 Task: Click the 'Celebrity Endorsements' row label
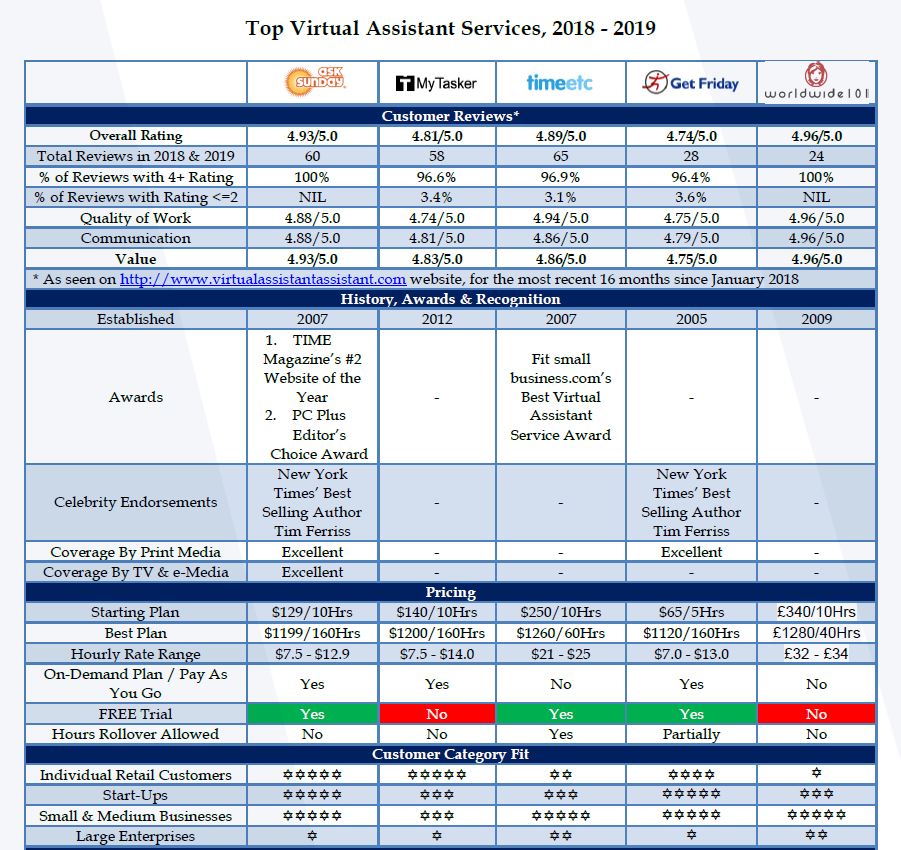(x=136, y=502)
